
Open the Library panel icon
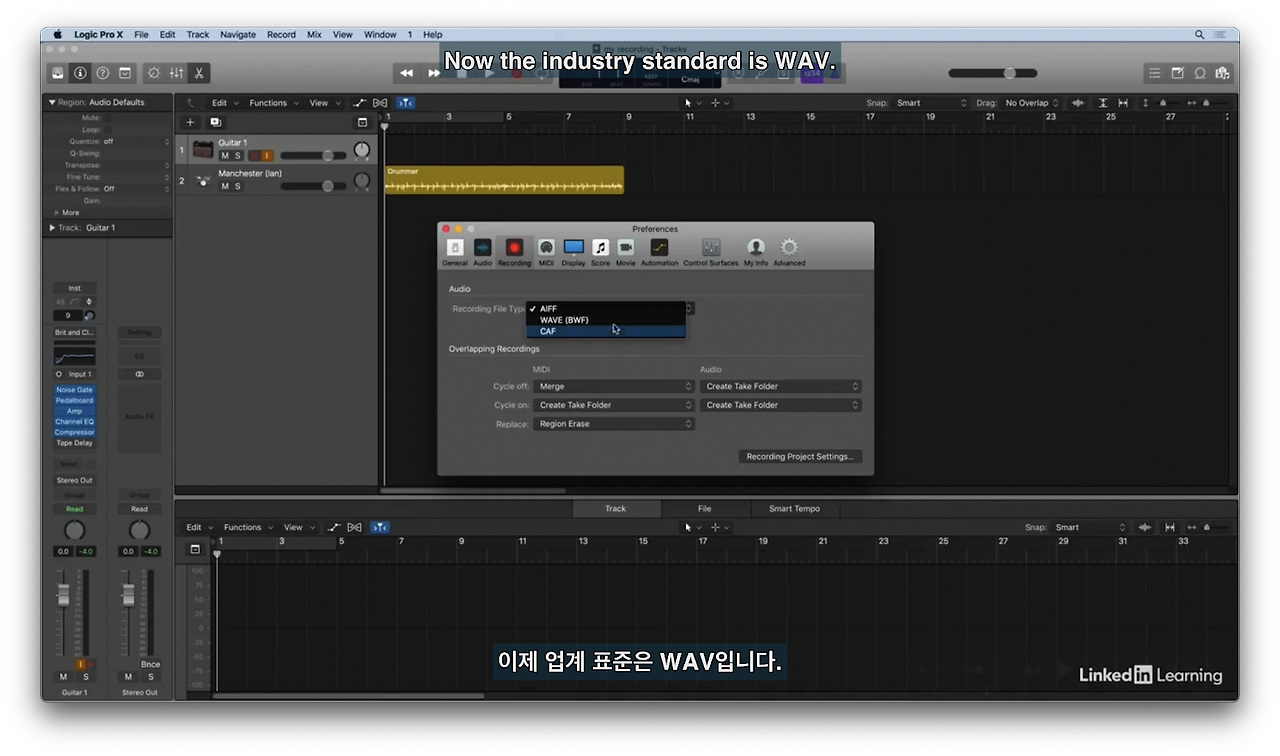(x=58, y=73)
